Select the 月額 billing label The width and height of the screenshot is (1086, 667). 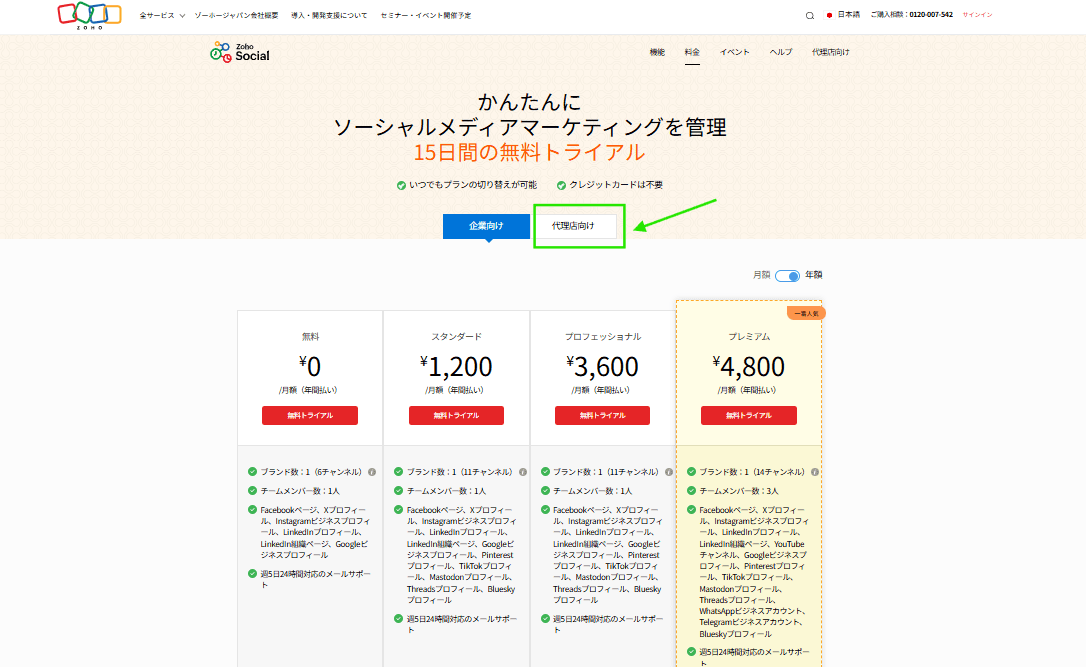pyautogui.click(x=761, y=275)
